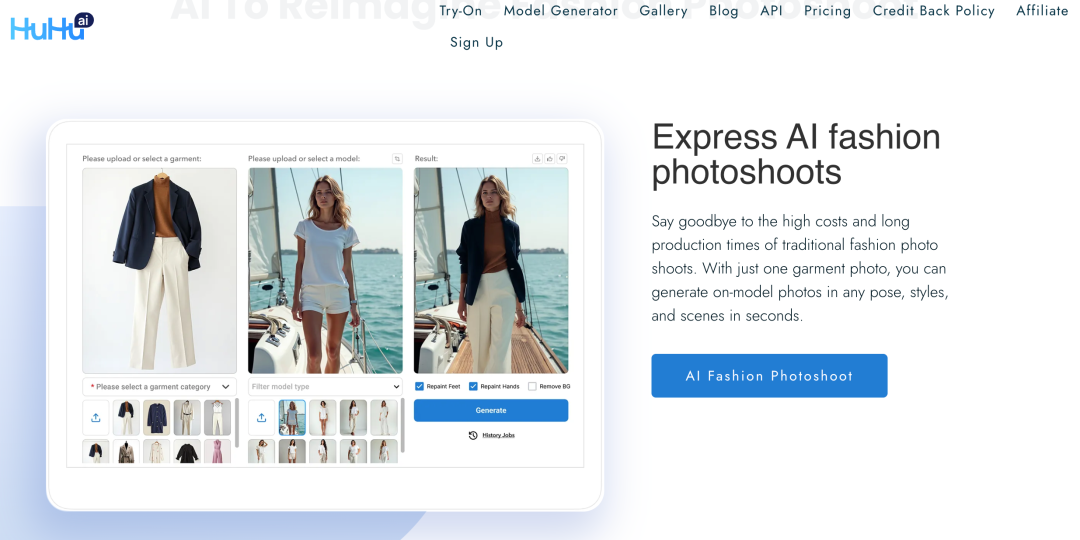Click the large model photo in white tee
Image resolution: width=1080 pixels, height=540 pixels.
(325, 271)
